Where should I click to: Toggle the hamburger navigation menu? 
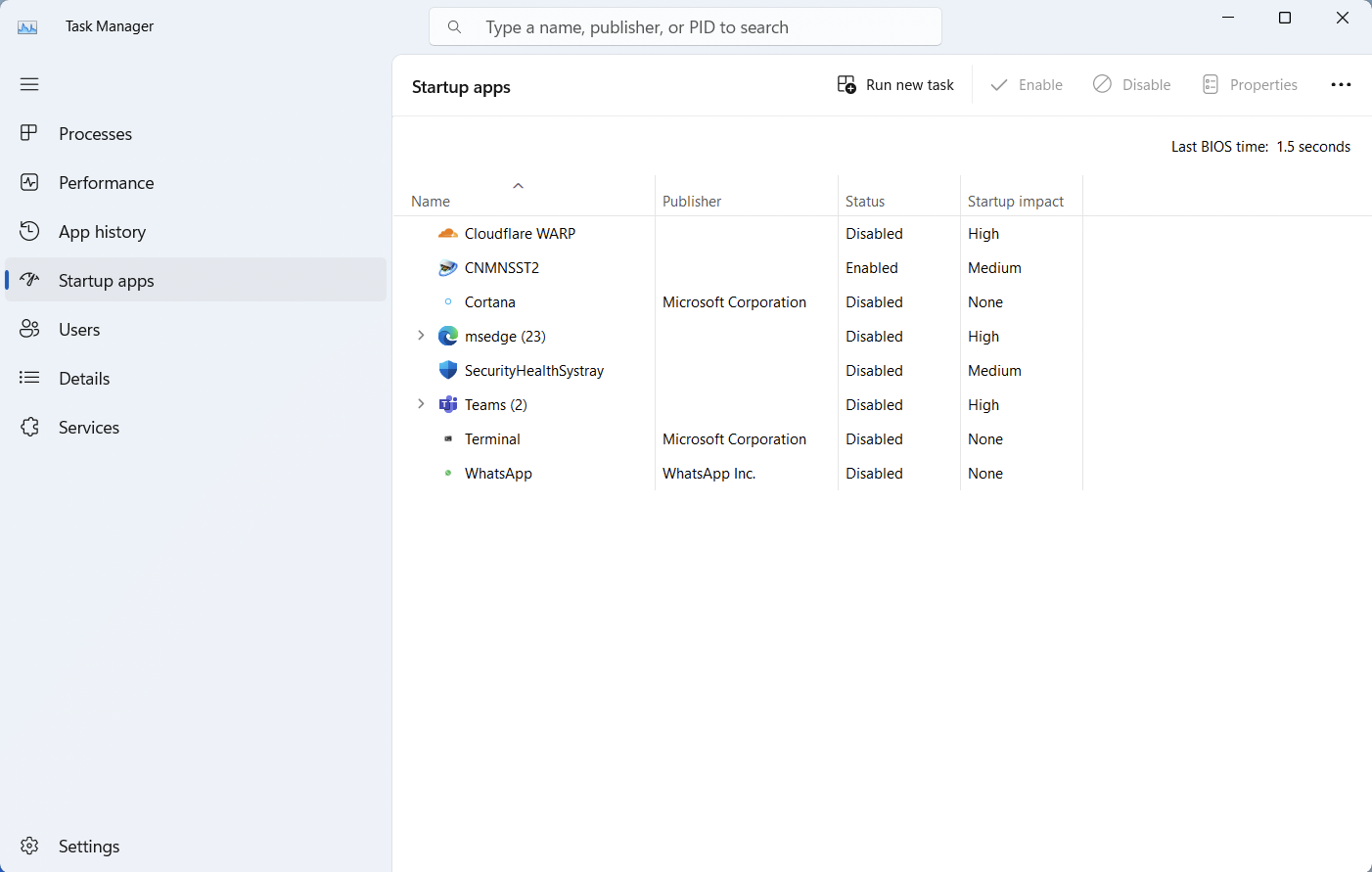[29, 84]
